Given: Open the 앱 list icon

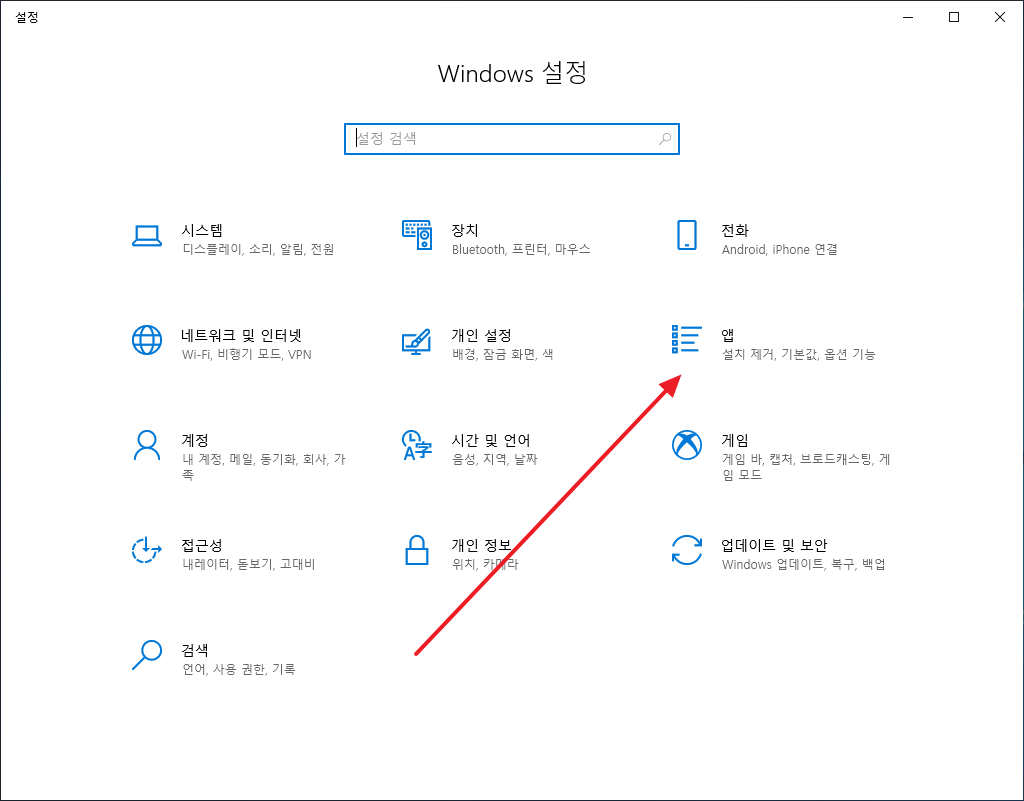Looking at the screenshot, I should 686,339.
